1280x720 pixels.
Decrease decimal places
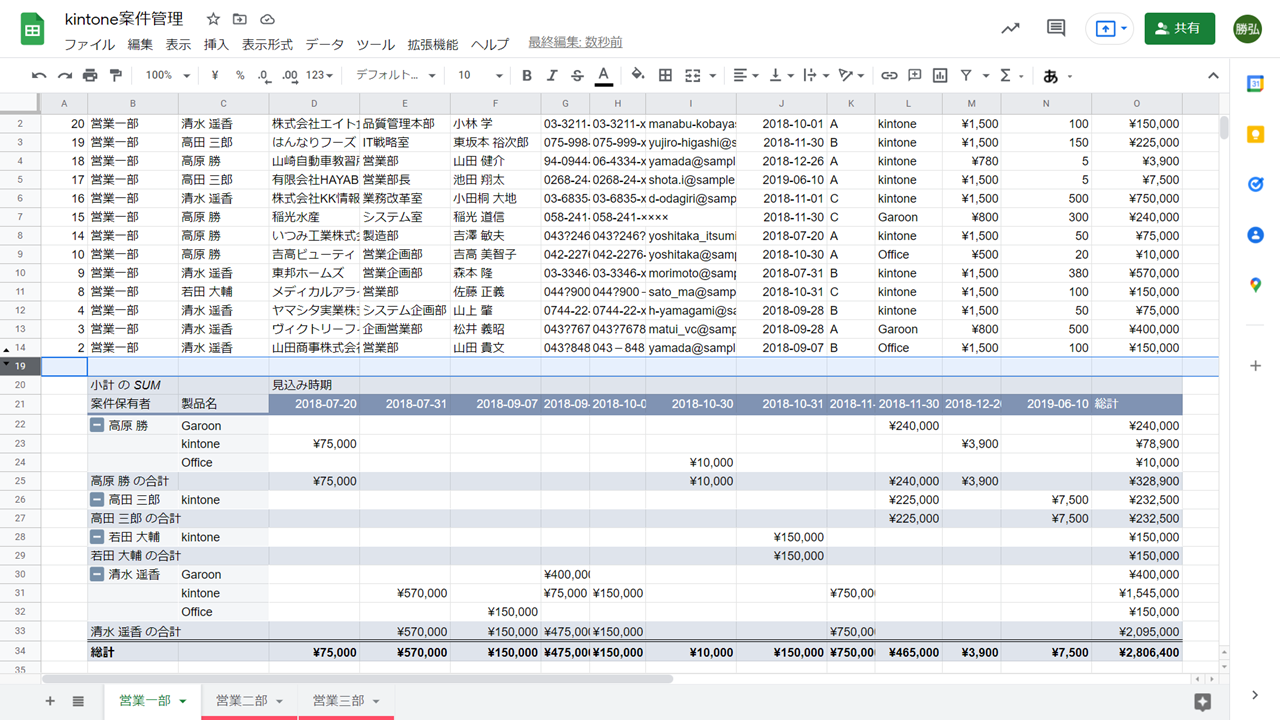click(264, 75)
